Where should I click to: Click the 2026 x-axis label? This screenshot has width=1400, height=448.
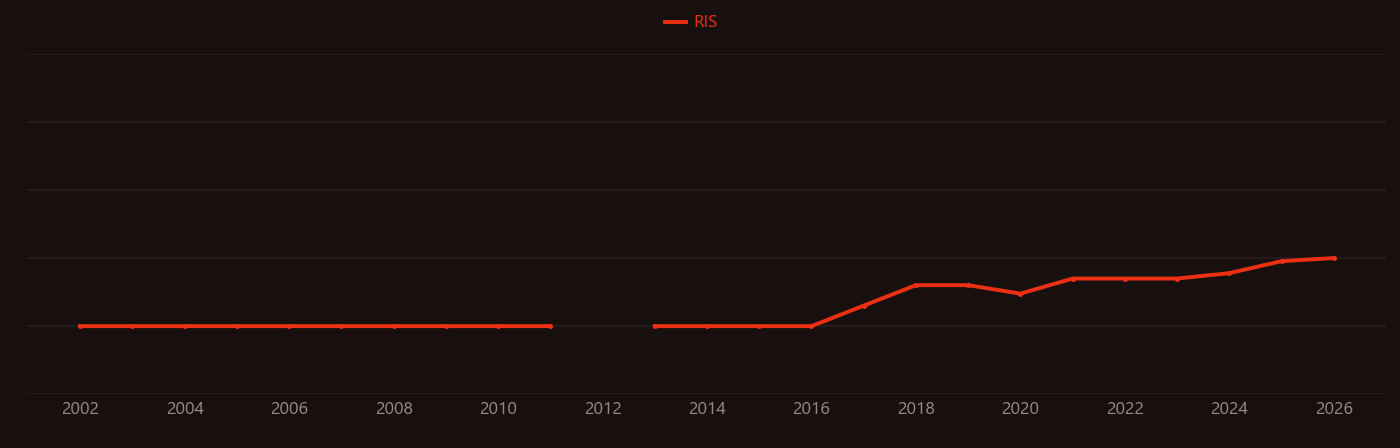[x=1334, y=408]
